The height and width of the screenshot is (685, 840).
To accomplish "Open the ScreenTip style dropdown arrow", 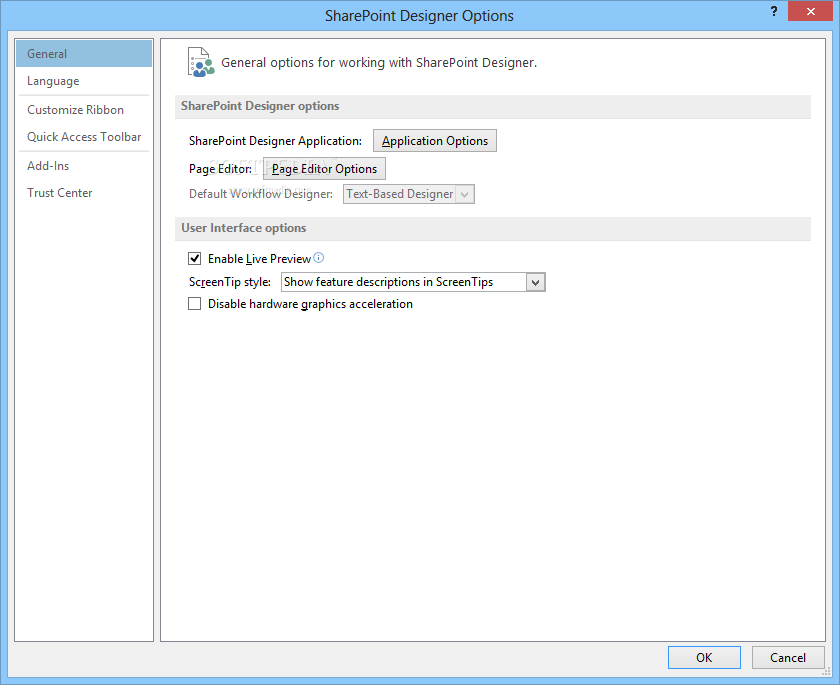I will (x=535, y=282).
